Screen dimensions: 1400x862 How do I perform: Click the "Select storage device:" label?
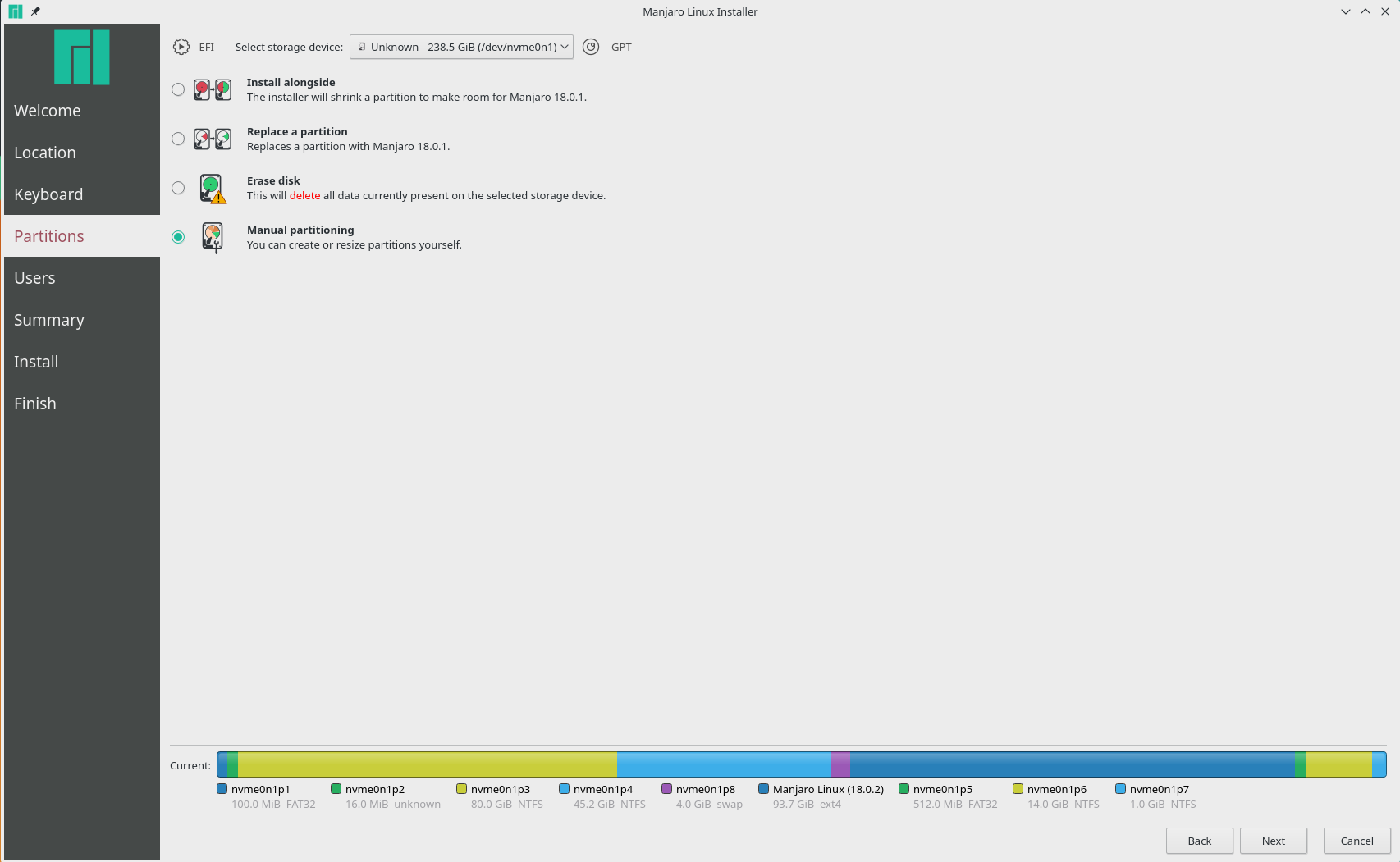coord(289,47)
